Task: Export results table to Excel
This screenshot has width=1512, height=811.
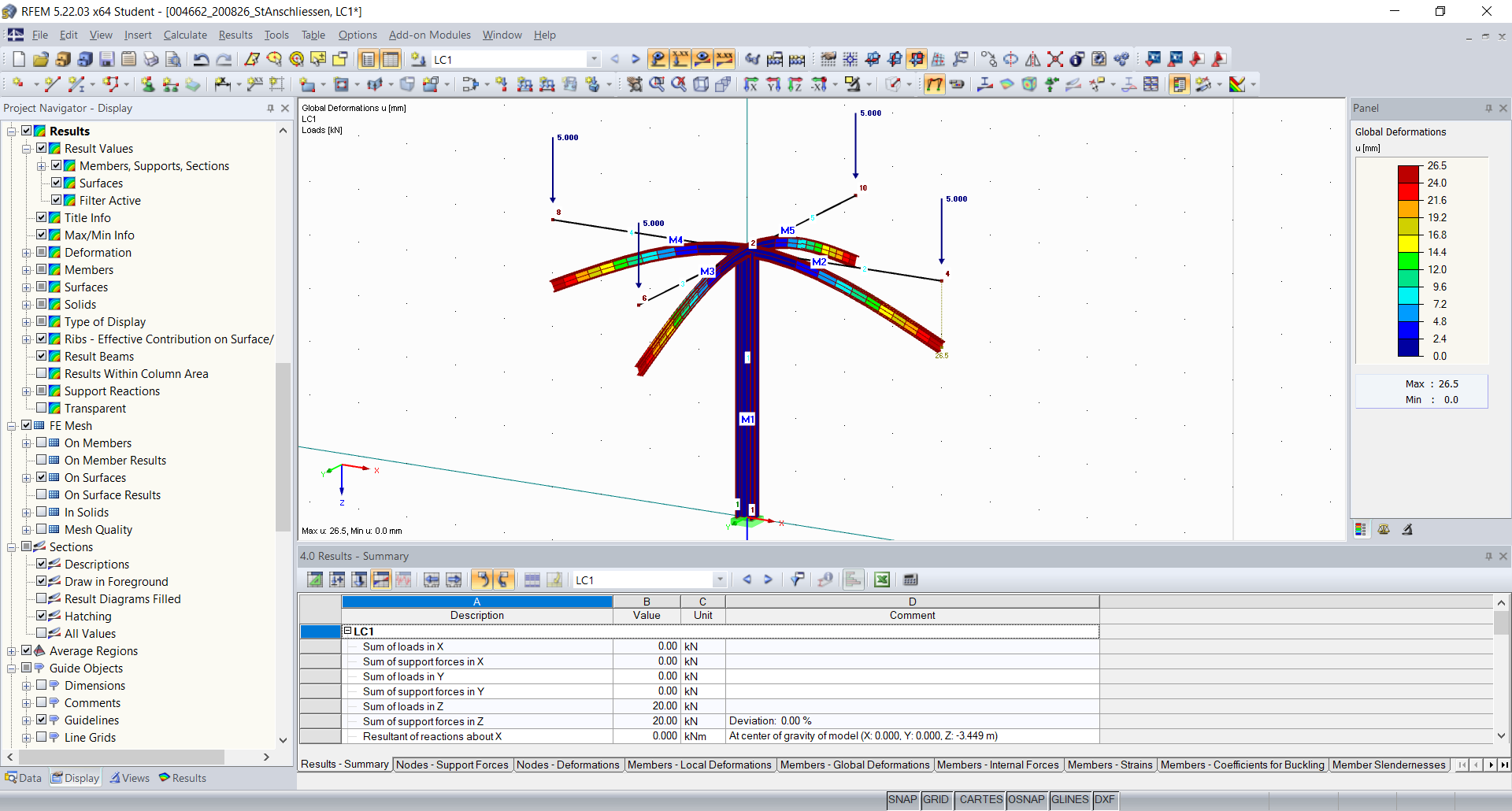Action: (x=882, y=580)
